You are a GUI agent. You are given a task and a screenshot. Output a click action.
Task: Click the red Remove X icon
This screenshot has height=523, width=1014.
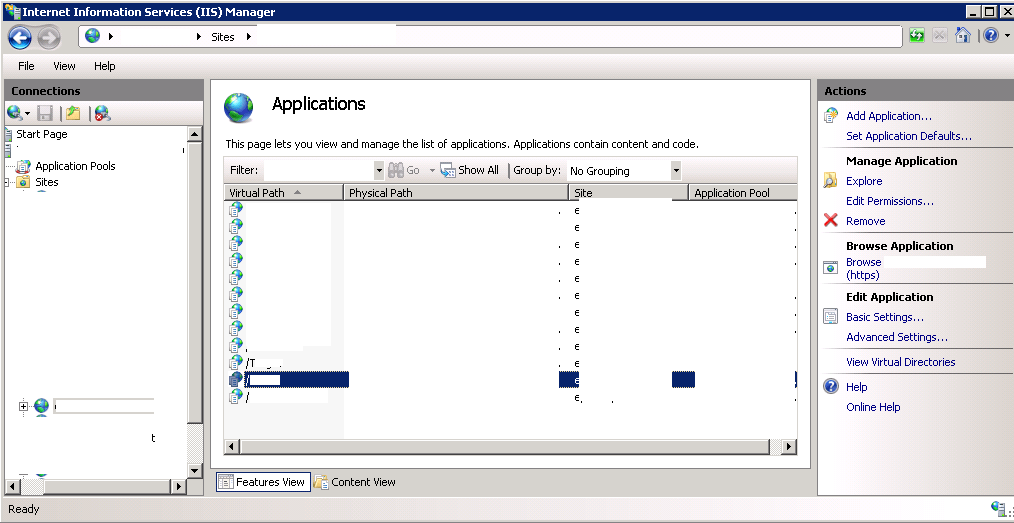coord(830,221)
